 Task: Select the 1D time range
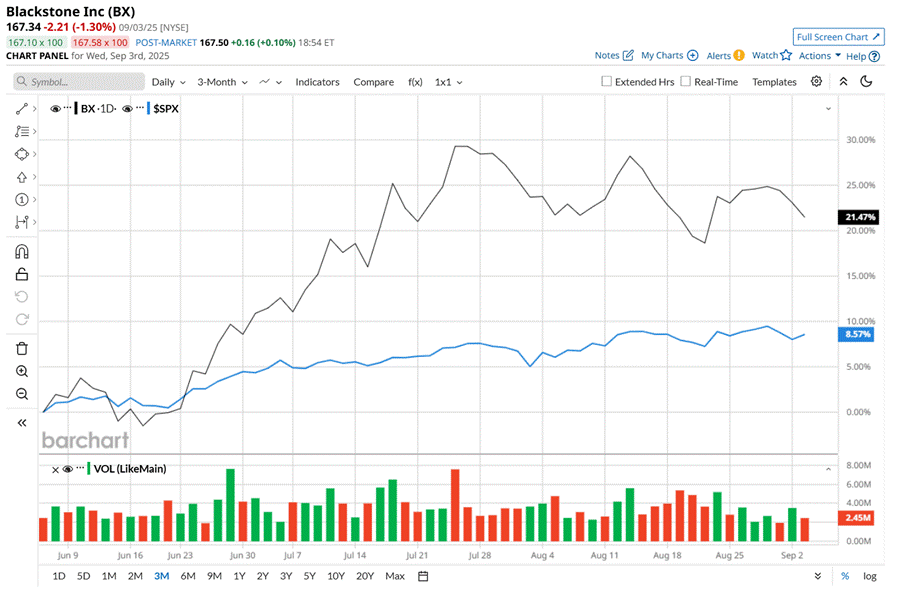(59, 576)
